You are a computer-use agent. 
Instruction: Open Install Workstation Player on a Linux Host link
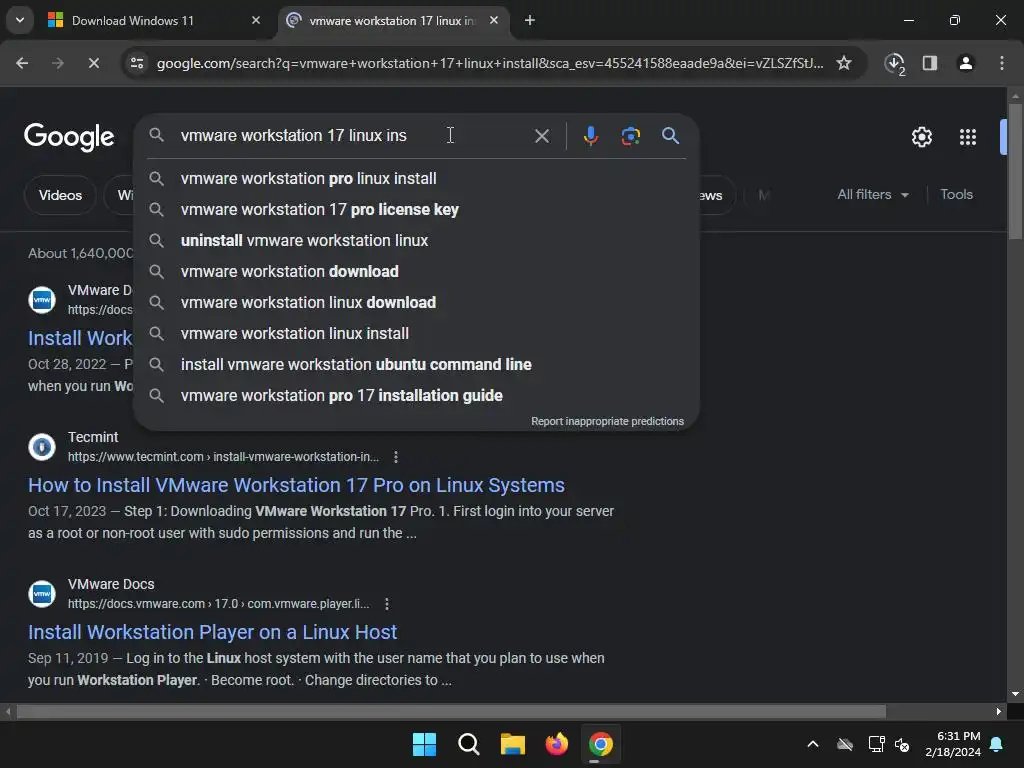[212, 632]
